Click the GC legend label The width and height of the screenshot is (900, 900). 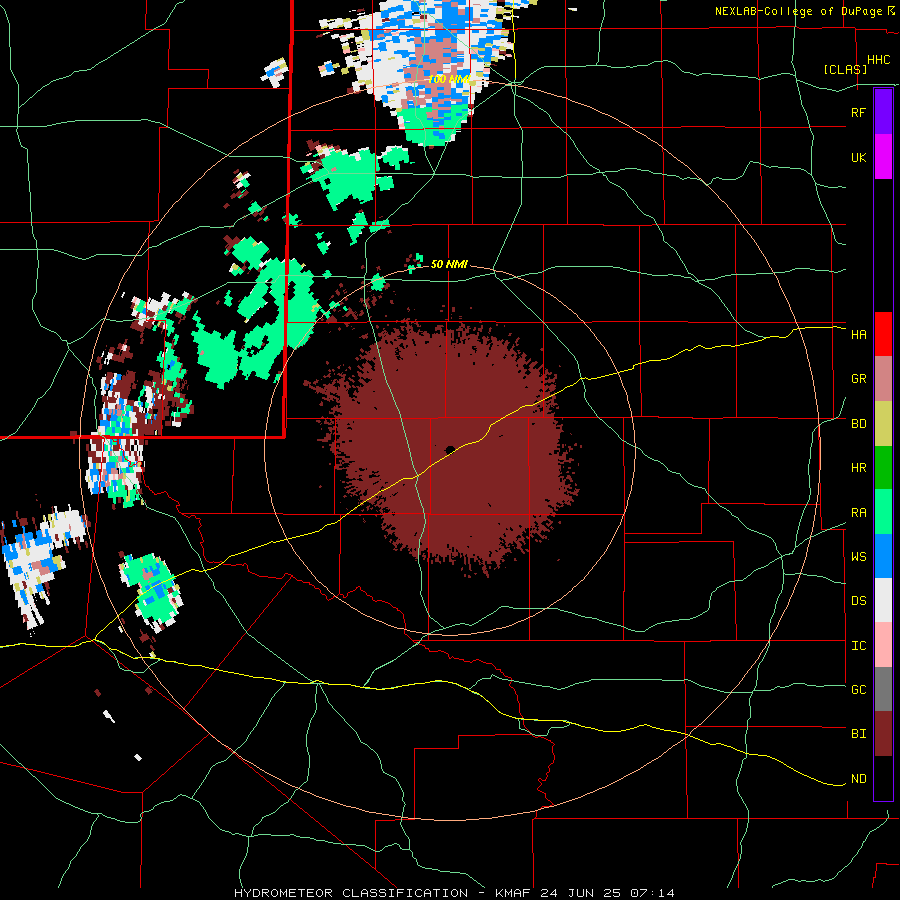coord(859,690)
